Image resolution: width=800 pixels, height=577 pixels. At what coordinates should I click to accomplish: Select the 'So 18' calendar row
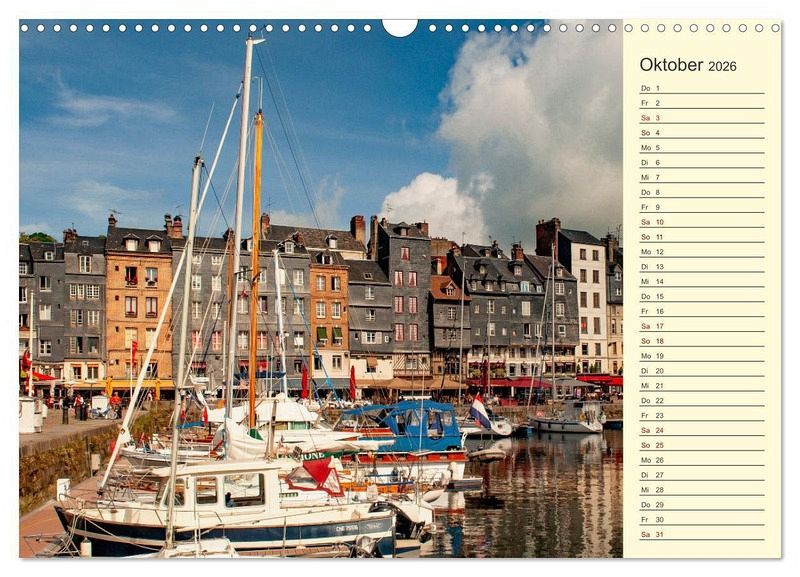click(x=702, y=341)
